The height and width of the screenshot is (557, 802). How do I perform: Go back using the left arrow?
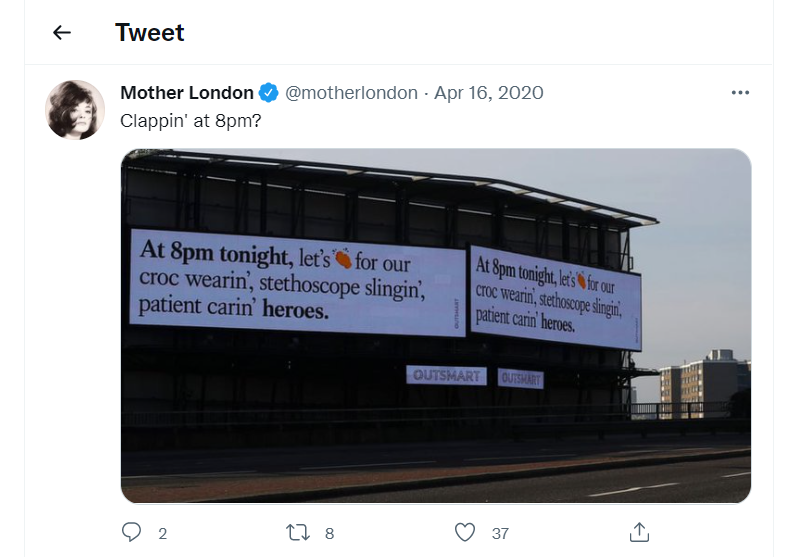coord(62,32)
